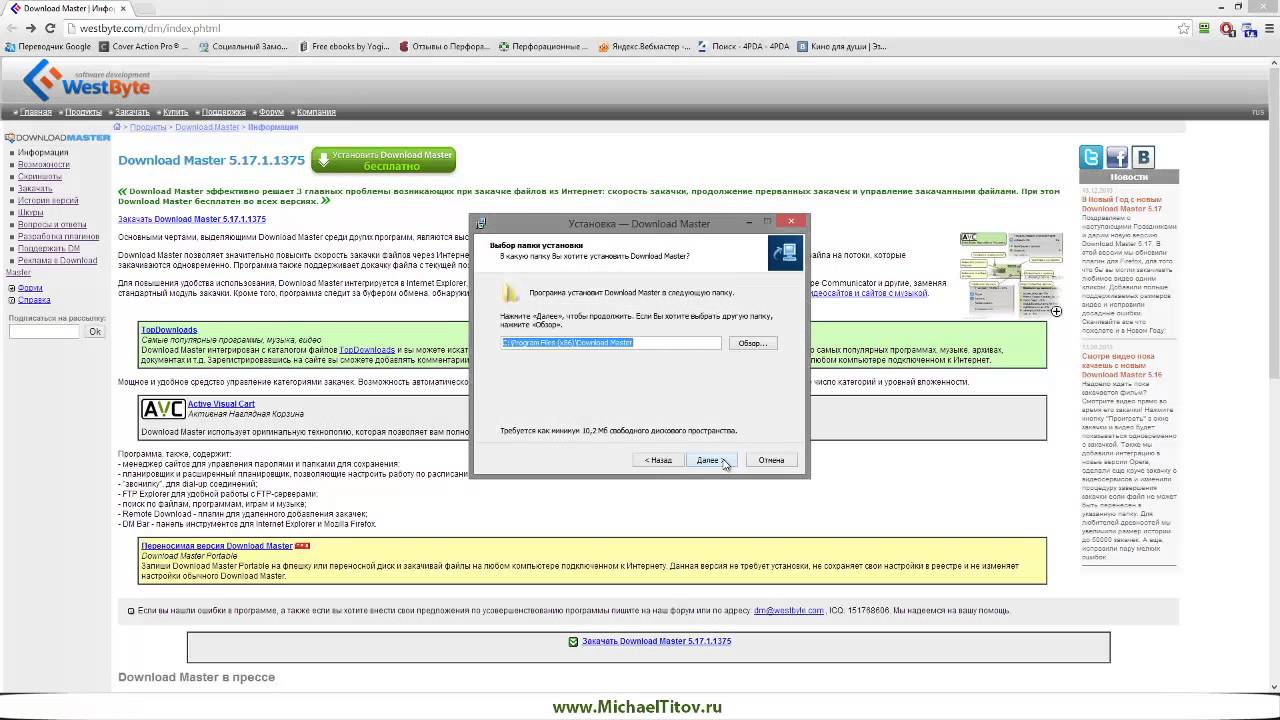Open Возможности in the sidebar

pyautogui.click(x=43, y=165)
